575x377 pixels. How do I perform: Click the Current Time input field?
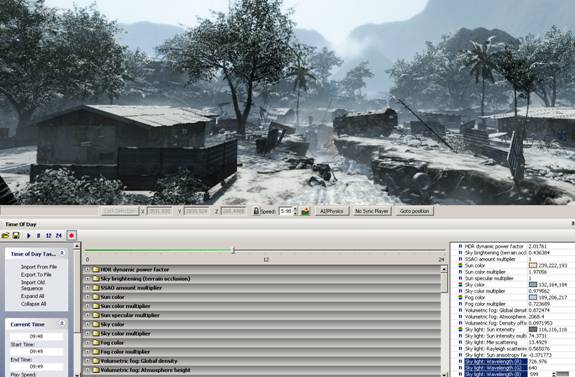[x=36, y=336]
